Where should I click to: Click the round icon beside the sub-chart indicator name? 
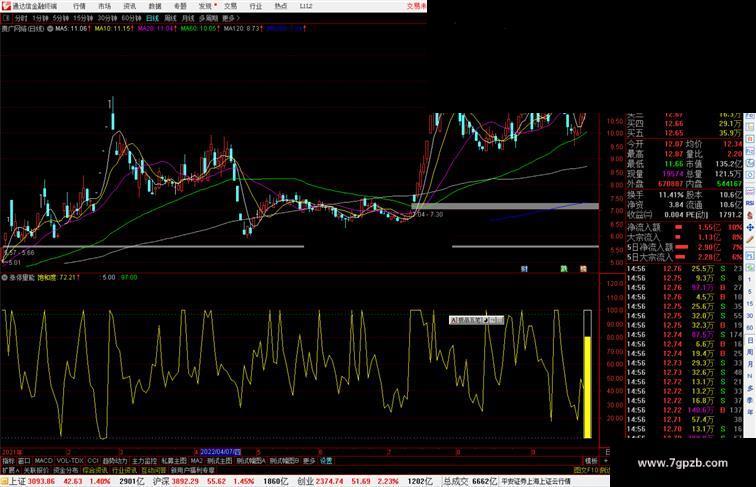point(4,278)
